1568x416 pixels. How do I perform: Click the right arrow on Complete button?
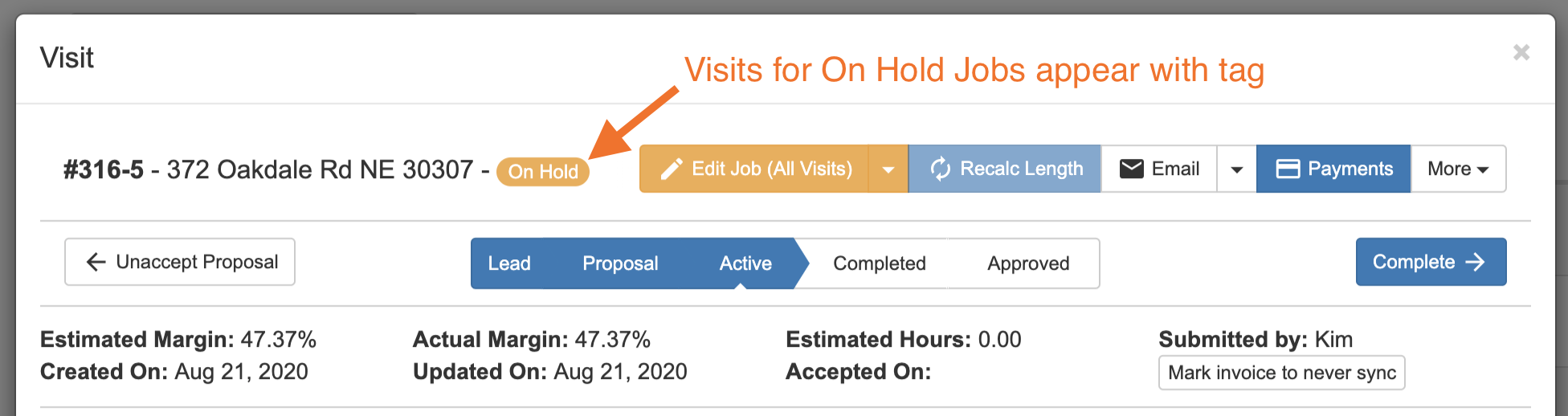(1475, 262)
